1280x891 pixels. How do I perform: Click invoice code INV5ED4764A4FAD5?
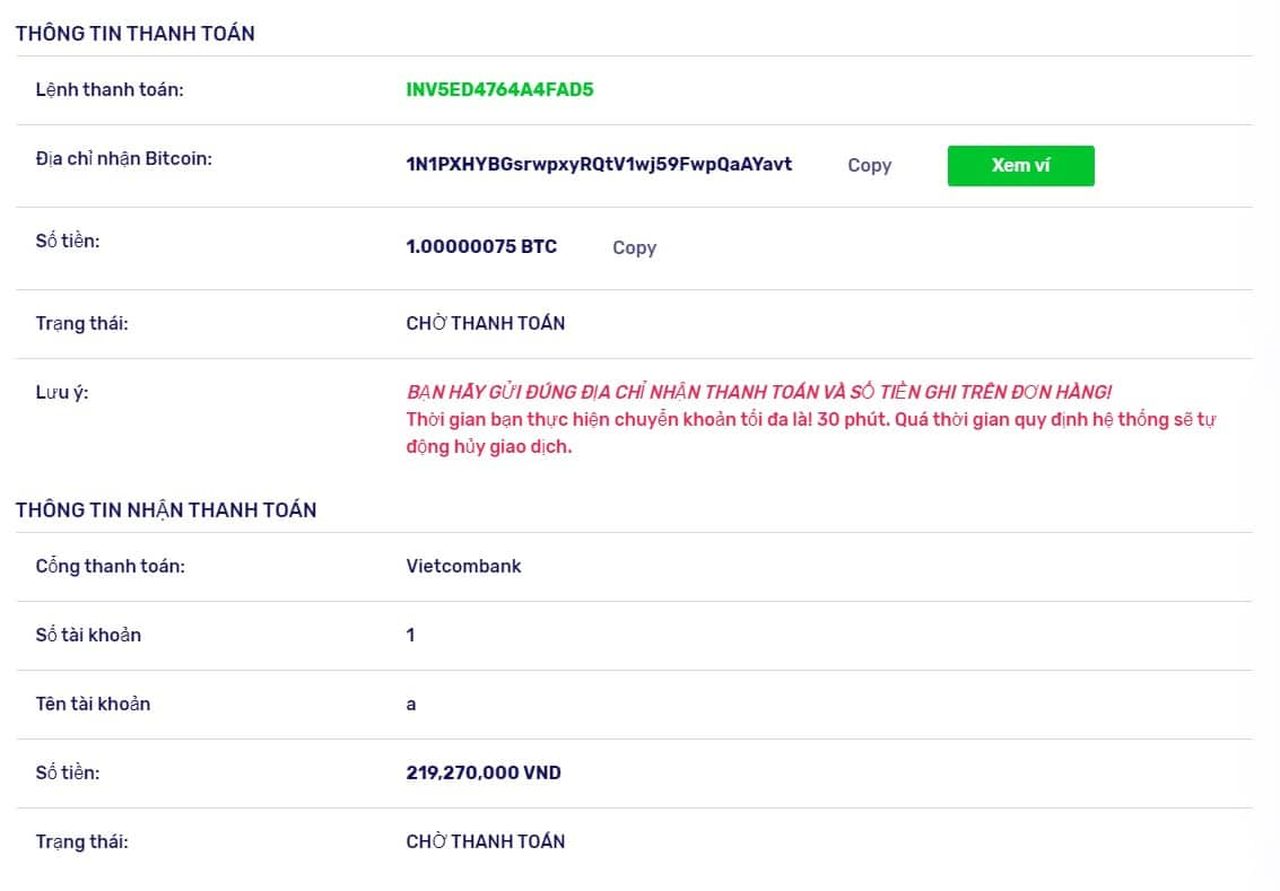pyautogui.click(x=499, y=90)
